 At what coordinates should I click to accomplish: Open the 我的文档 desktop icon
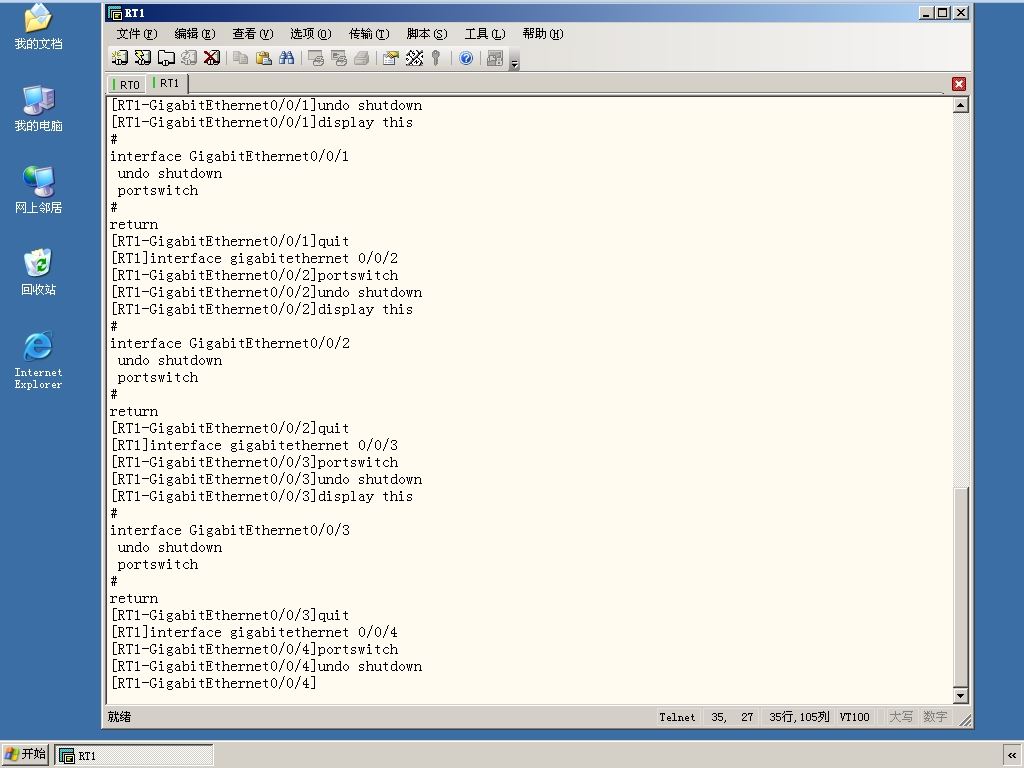click(39, 26)
